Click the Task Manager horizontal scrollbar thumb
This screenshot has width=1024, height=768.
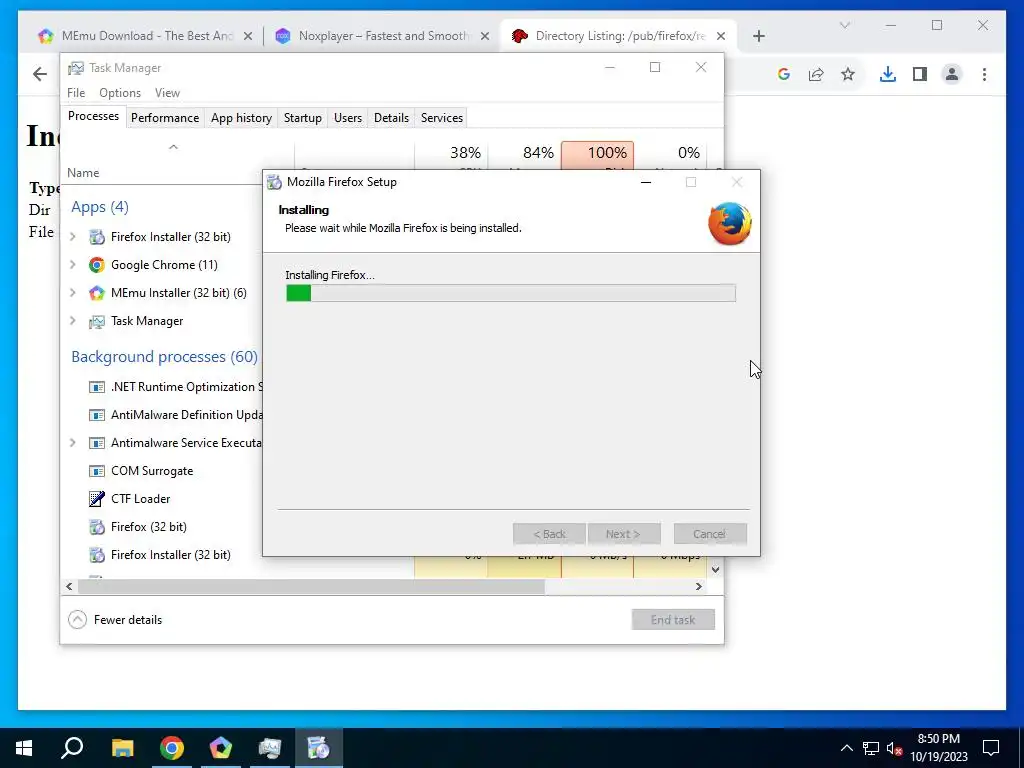311,586
